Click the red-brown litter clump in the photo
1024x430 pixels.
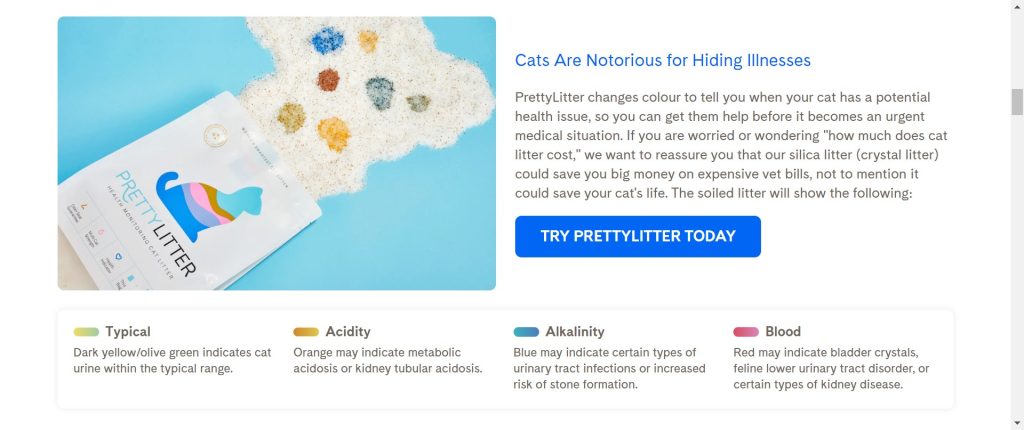(x=328, y=79)
